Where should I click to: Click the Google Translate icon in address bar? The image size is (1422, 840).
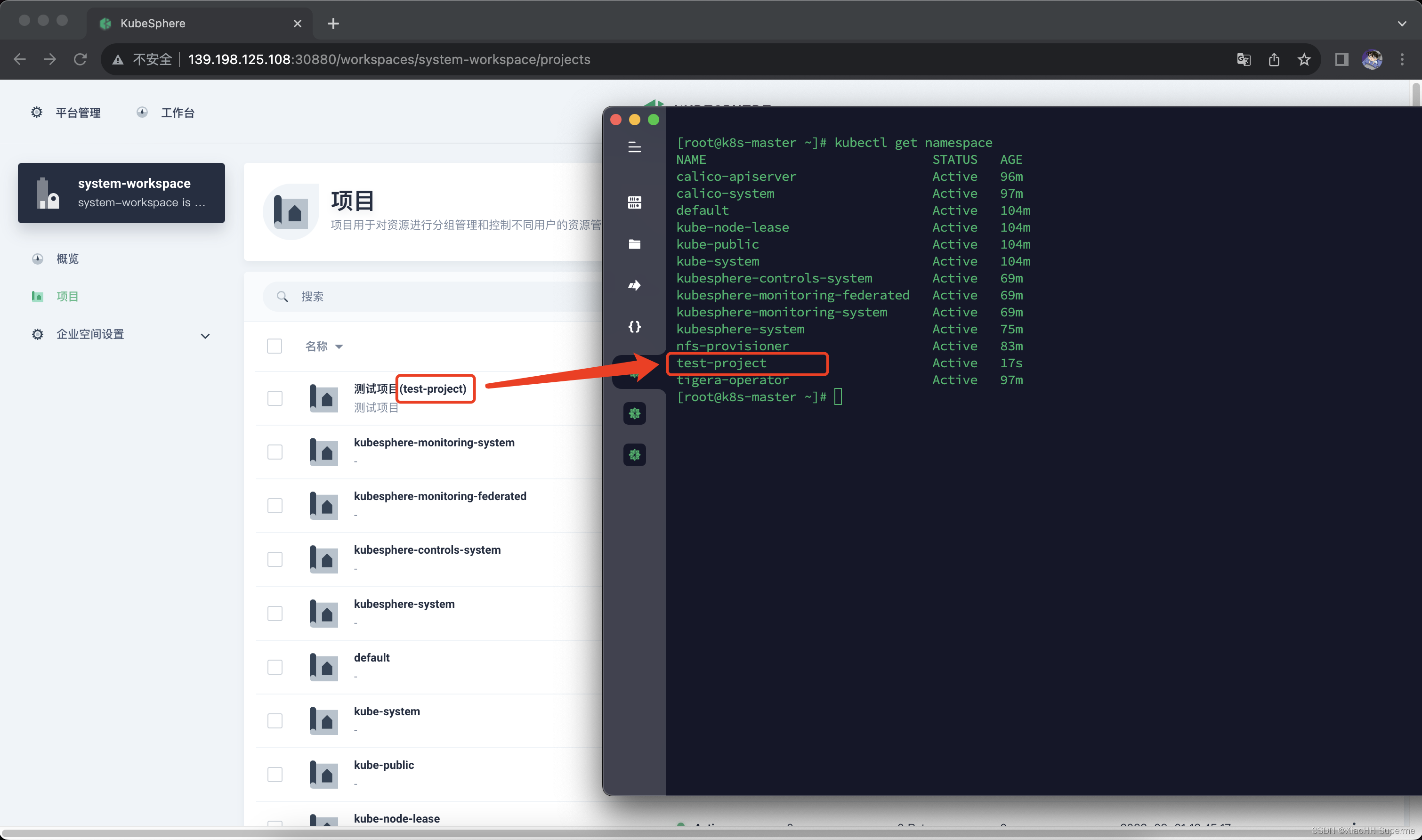pos(1243,59)
